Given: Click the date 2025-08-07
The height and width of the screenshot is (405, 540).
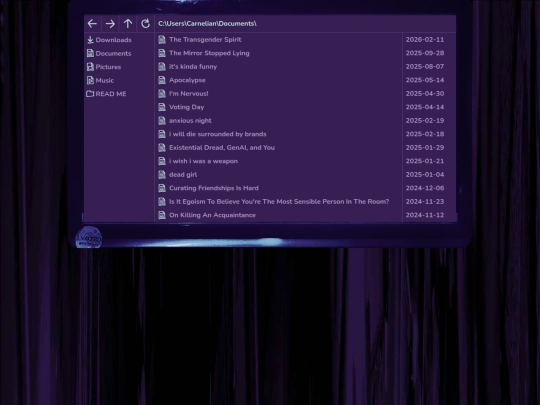Looking at the screenshot, I should (x=425, y=66).
